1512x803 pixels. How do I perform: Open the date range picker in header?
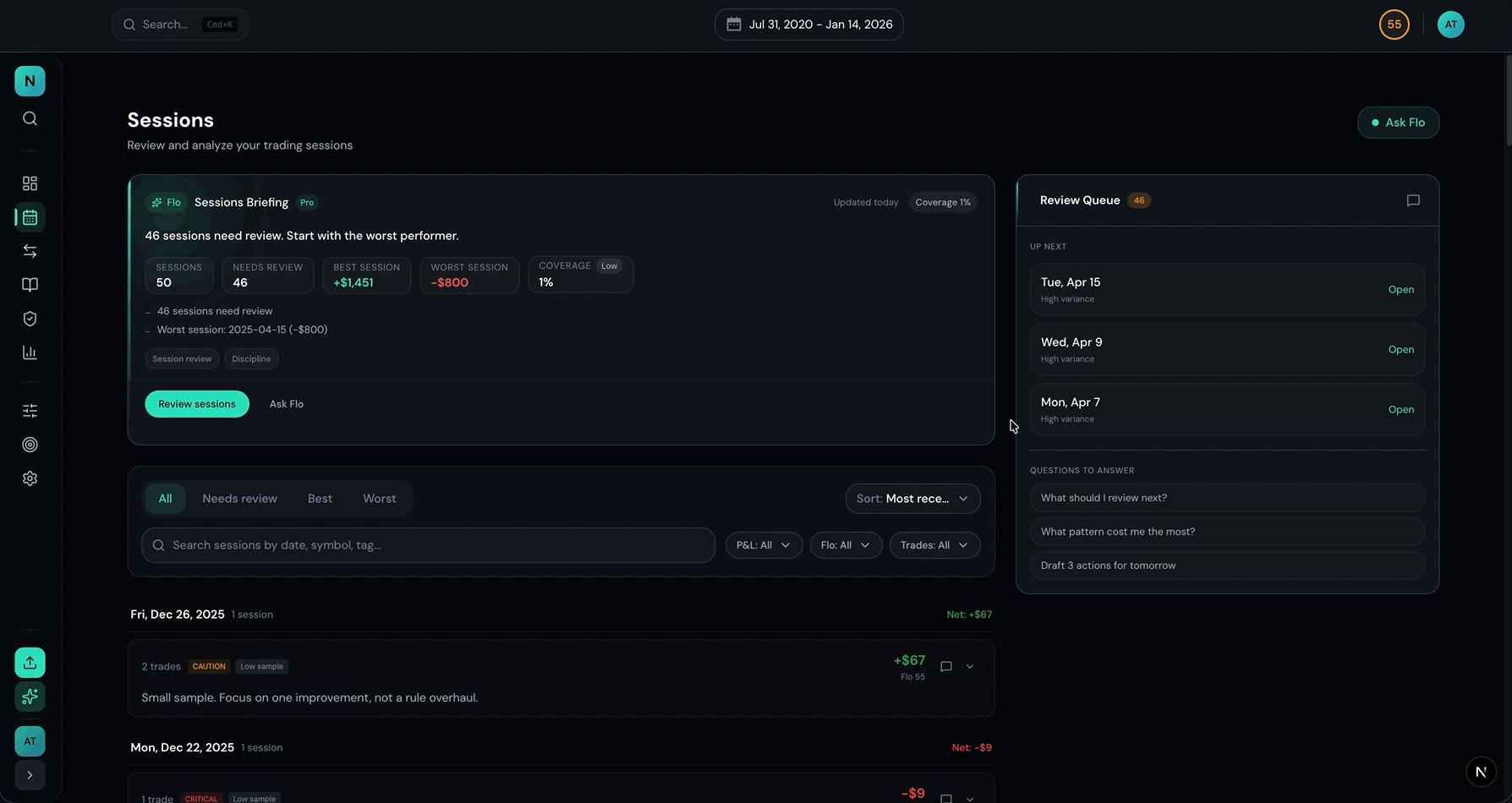pos(808,25)
